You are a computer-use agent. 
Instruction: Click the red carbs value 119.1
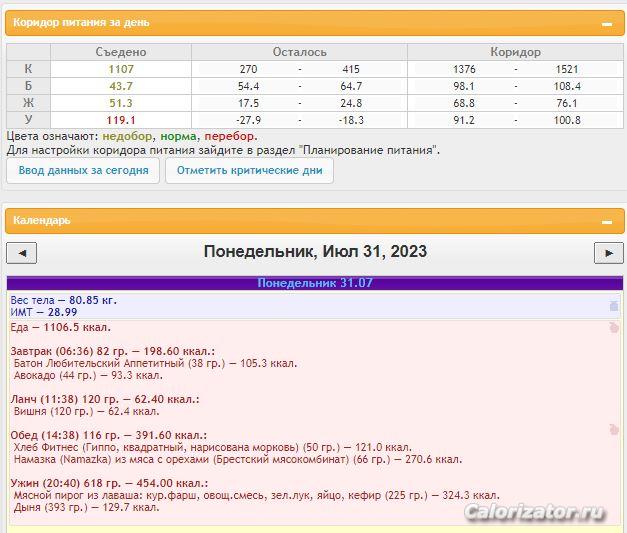pos(121,120)
